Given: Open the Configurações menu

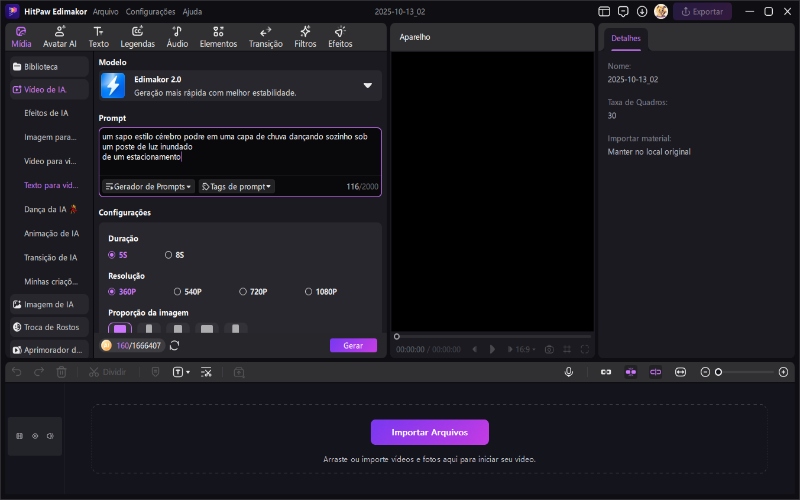Looking at the screenshot, I should 150,12.
